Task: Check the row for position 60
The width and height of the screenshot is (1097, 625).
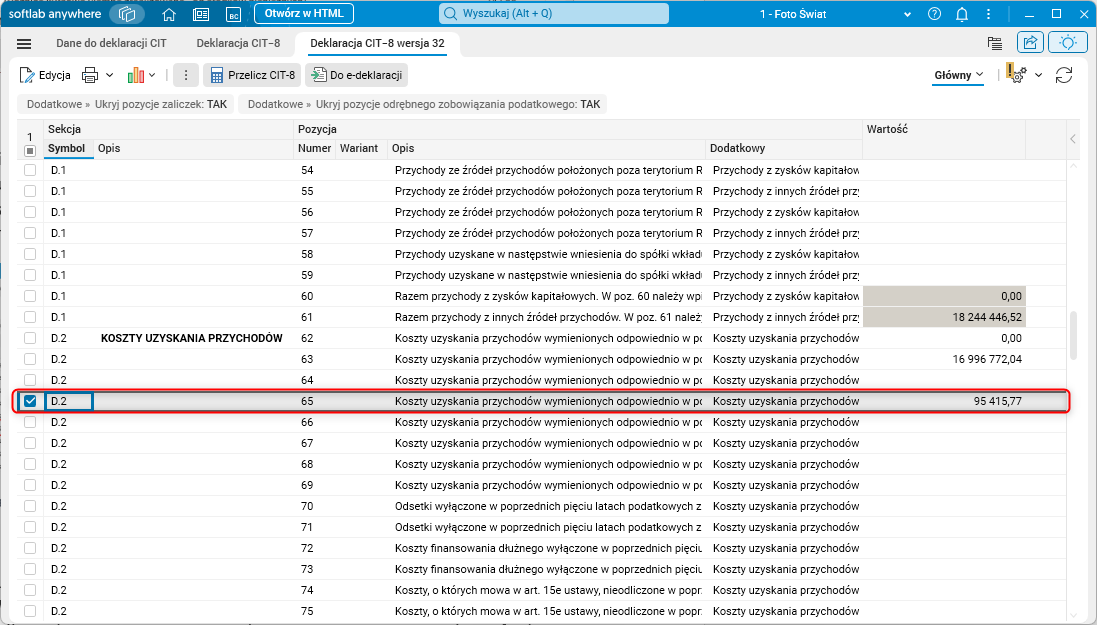Action: (30, 296)
